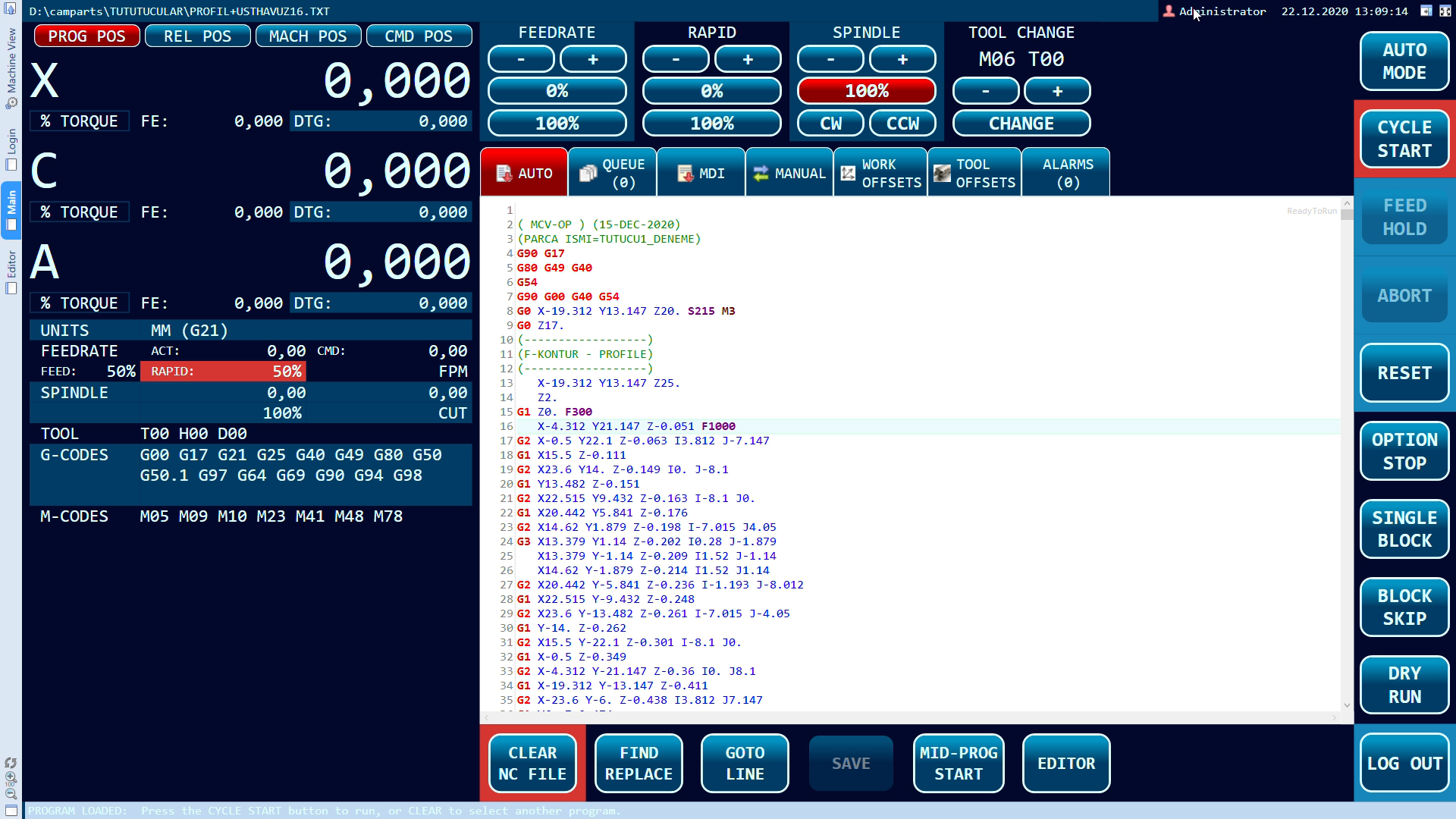Click the PROG POS position mode

(86, 36)
